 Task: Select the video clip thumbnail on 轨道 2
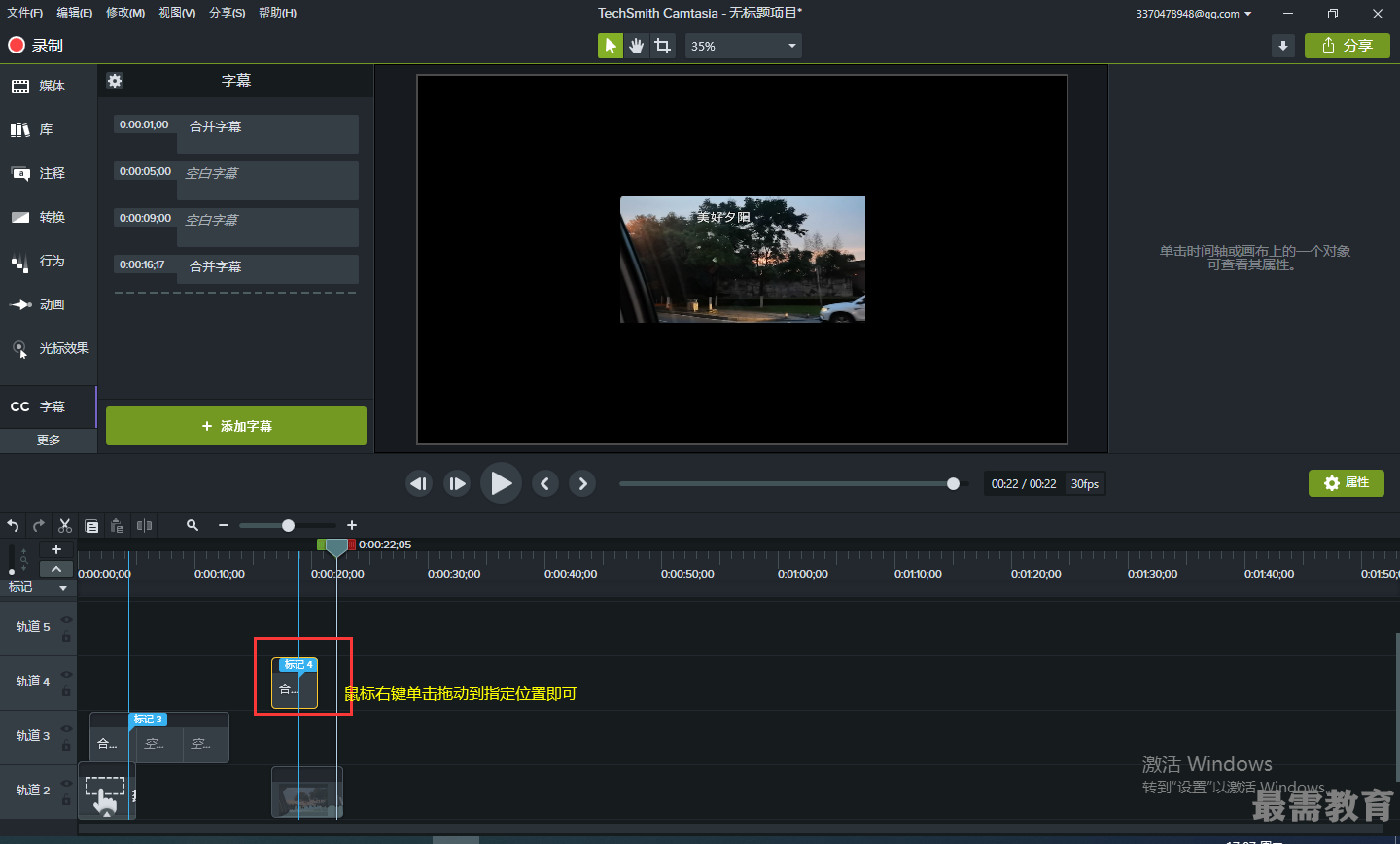(x=307, y=791)
